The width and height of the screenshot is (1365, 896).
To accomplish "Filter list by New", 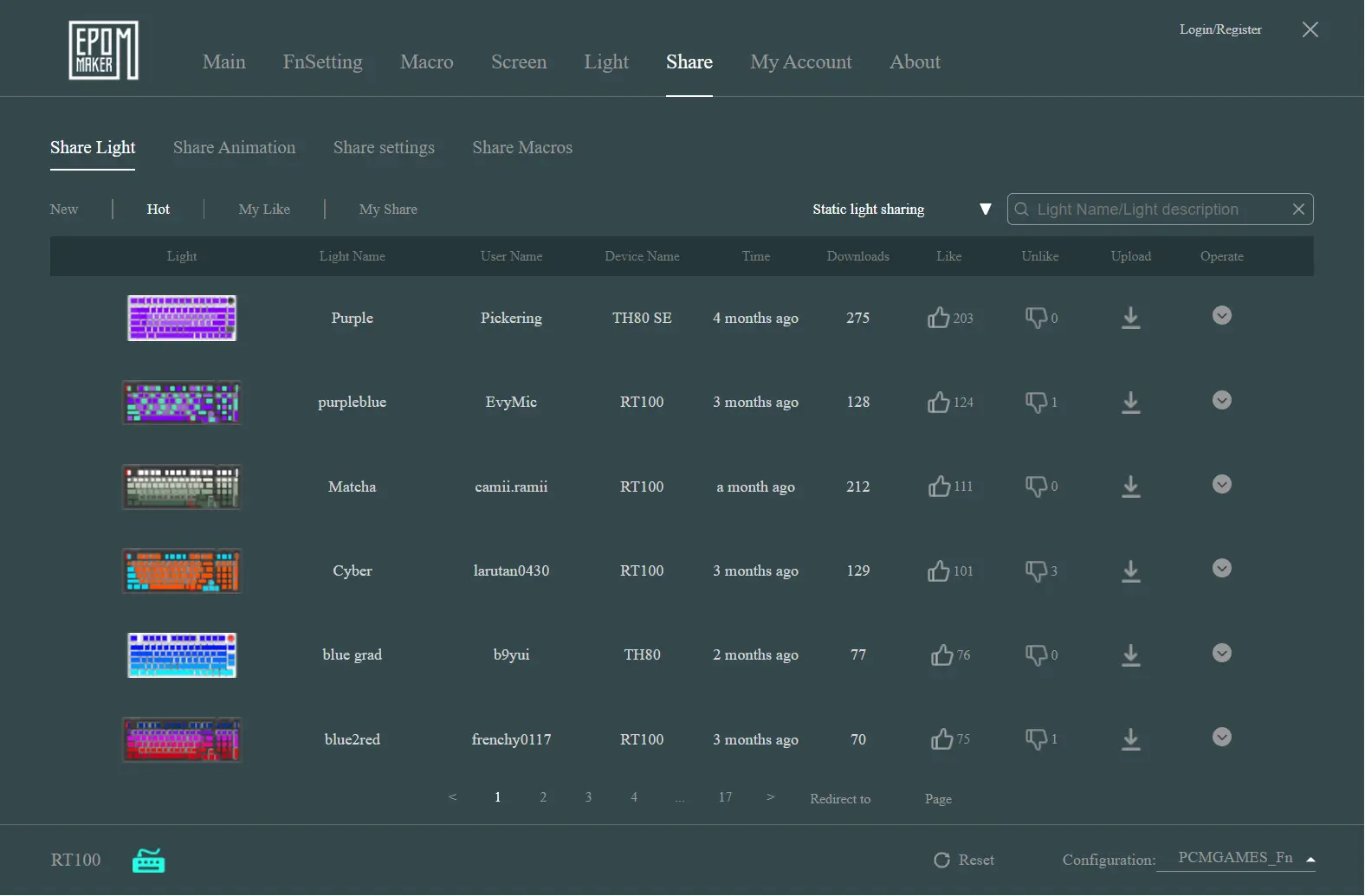I will tap(64, 209).
